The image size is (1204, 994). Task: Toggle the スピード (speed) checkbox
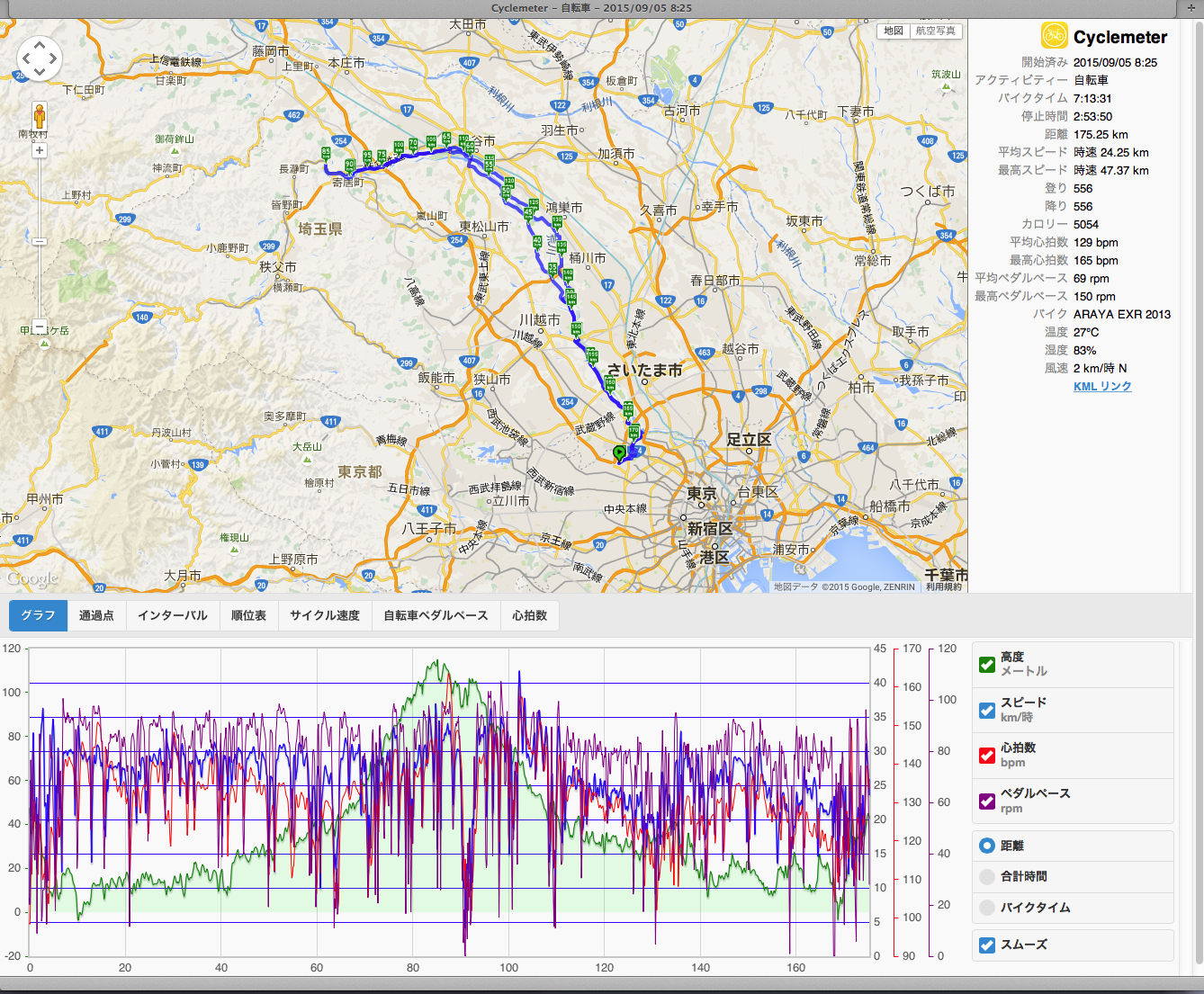click(987, 710)
